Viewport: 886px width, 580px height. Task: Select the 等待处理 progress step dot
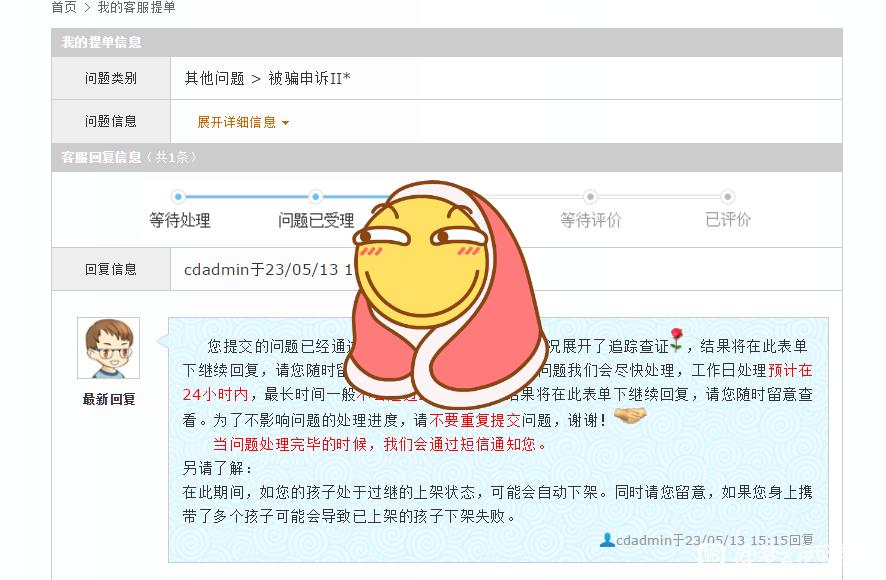click(179, 197)
